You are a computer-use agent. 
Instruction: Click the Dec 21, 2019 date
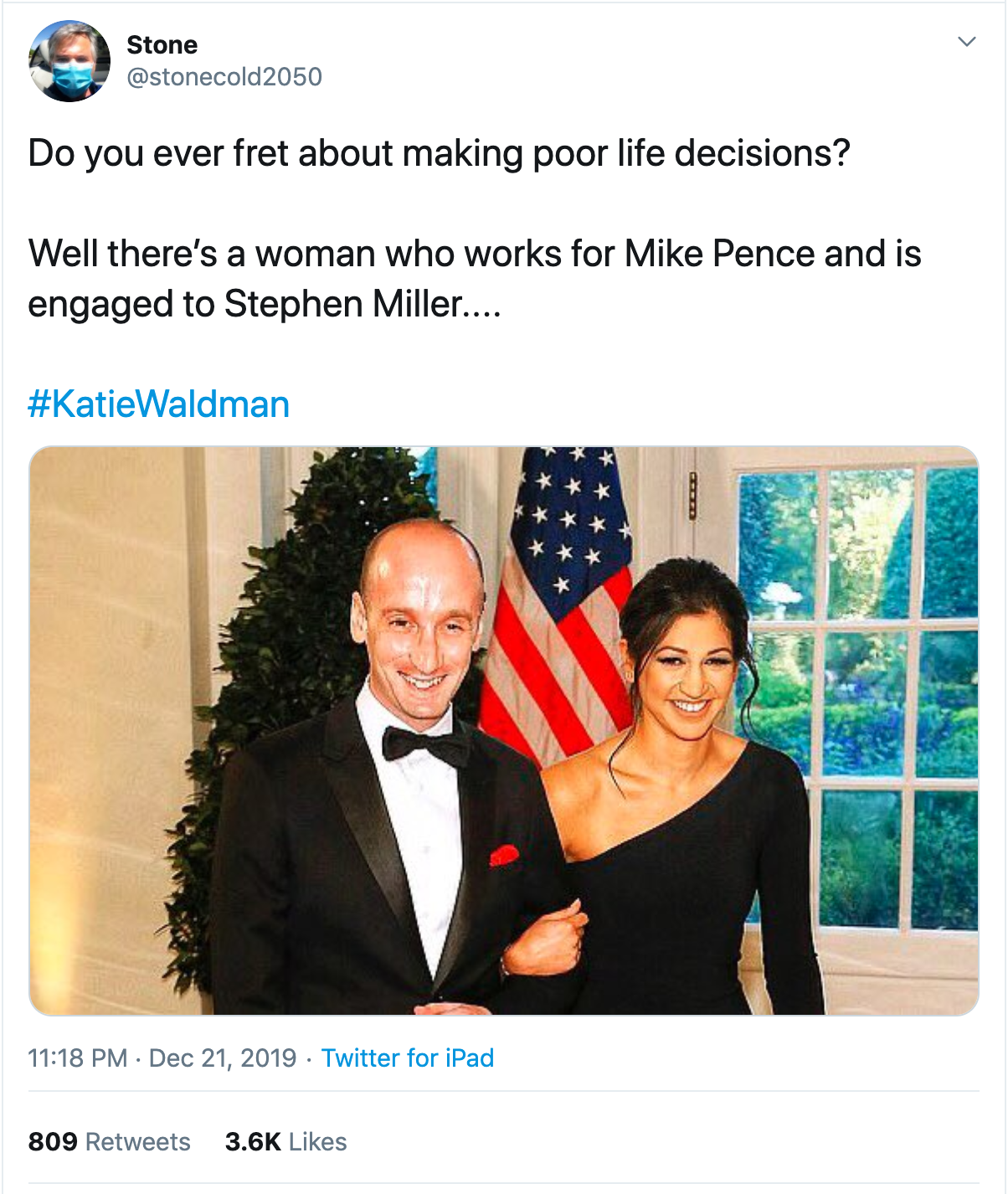[x=223, y=1058]
